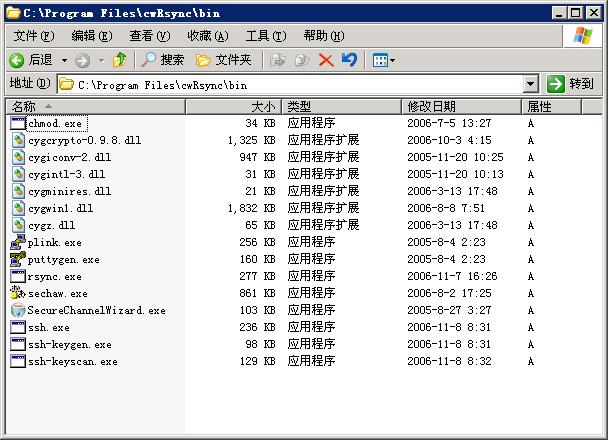Select the plink.exe program icon

tap(18, 242)
